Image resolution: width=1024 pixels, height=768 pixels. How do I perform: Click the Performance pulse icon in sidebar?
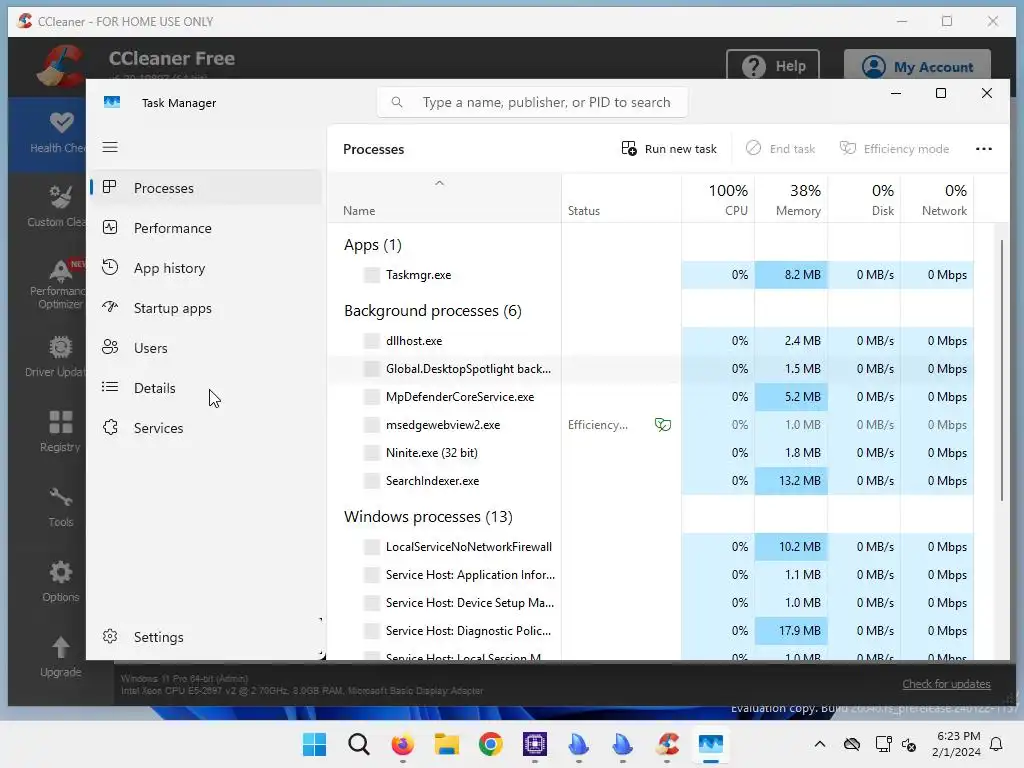pos(110,227)
